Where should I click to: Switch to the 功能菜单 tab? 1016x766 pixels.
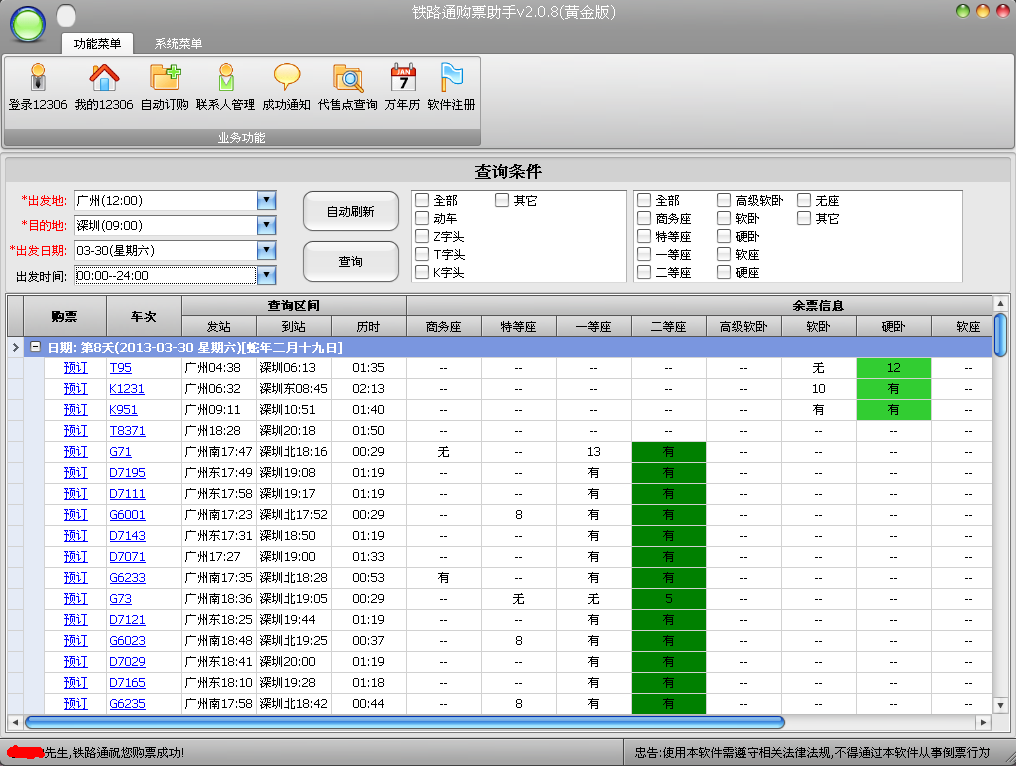pyautogui.click(x=98, y=42)
